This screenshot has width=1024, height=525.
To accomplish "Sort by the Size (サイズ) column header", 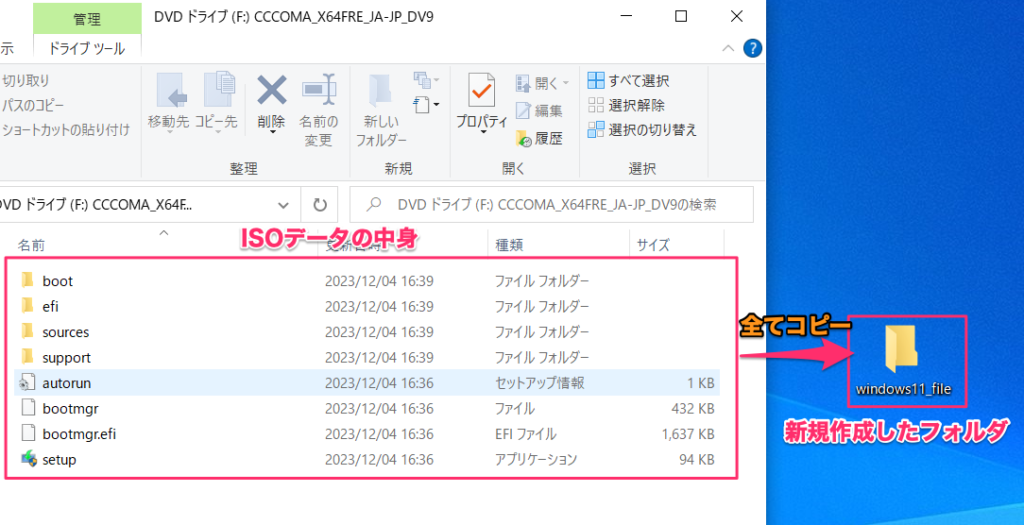I will [x=654, y=246].
